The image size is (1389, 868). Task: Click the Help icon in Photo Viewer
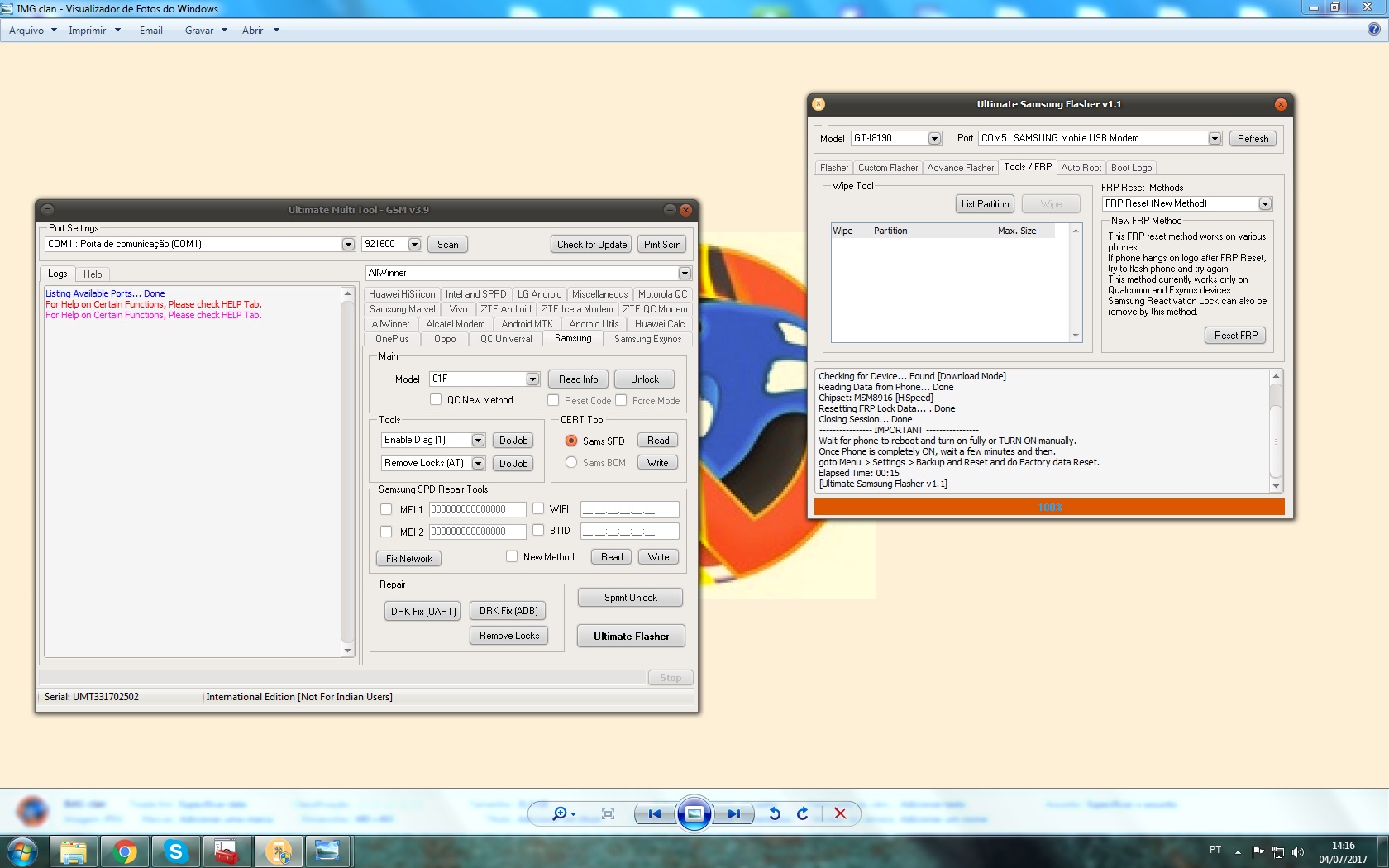pyautogui.click(x=1373, y=30)
